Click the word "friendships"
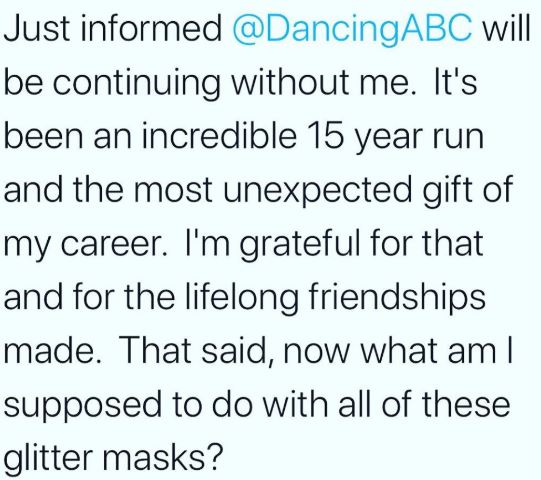This screenshot has width=541, height=480. pos(397,297)
